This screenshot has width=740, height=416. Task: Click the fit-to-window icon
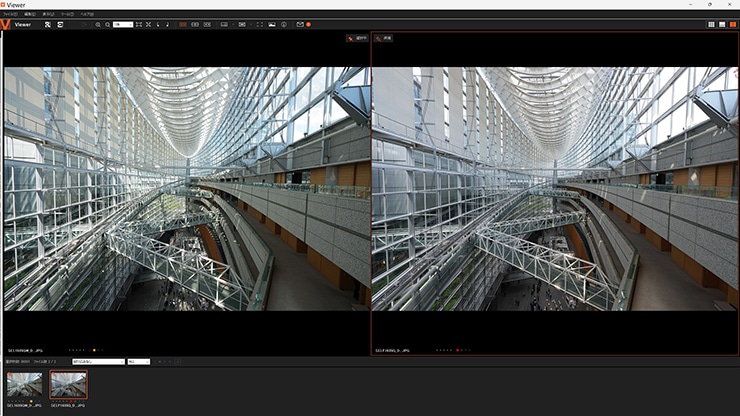click(139, 25)
